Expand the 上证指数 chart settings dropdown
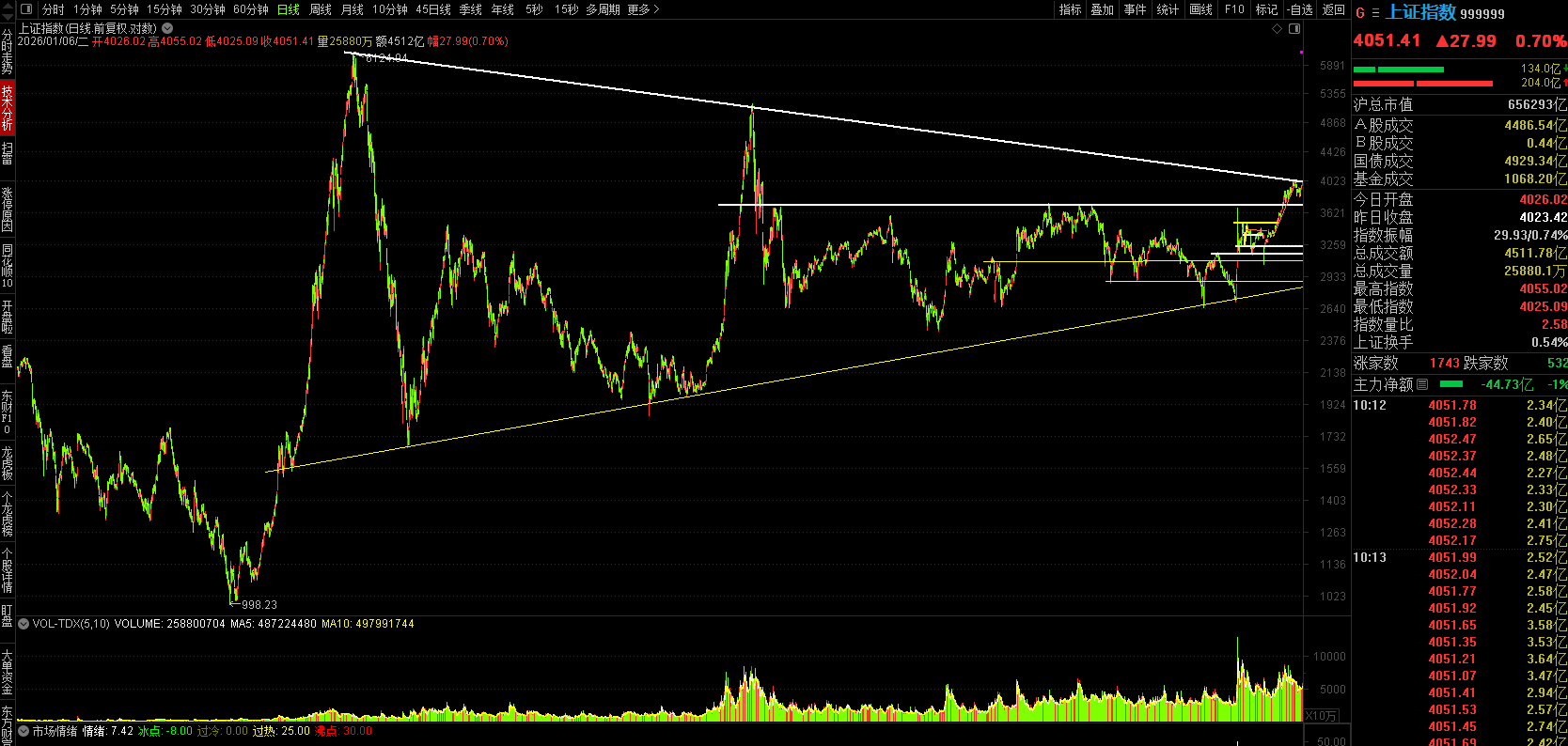The image size is (1568, 746). (167, 28)
